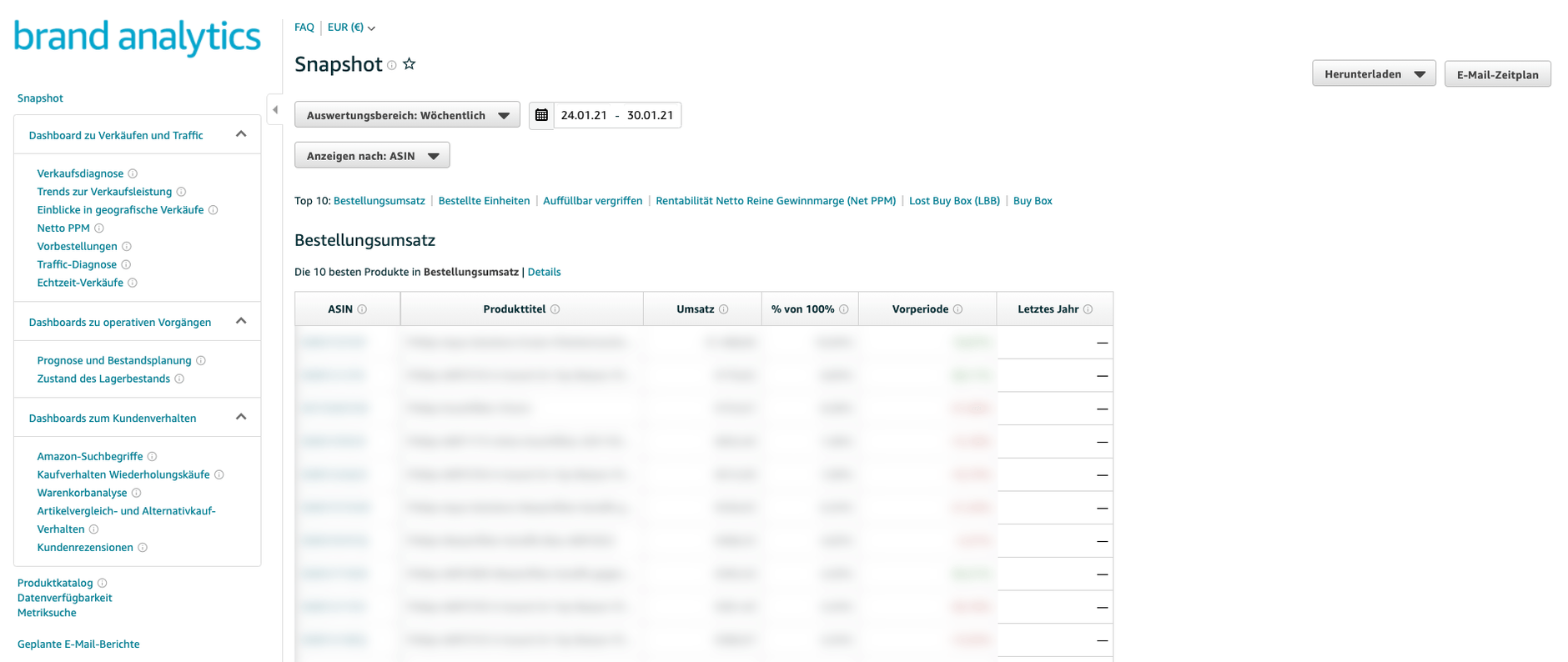Click the Snapshot info icon beside title
Image resolution: width=1568 pixels, height=662 pixels.
tap(392, 65)
